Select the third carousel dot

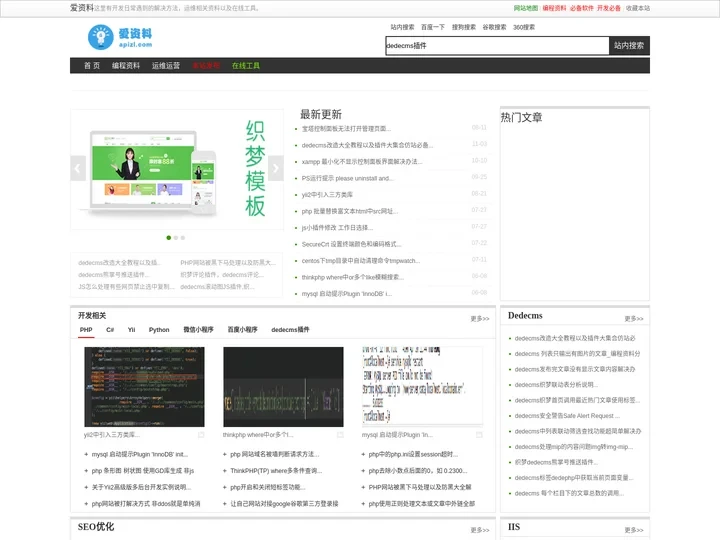tap(183, 238)
